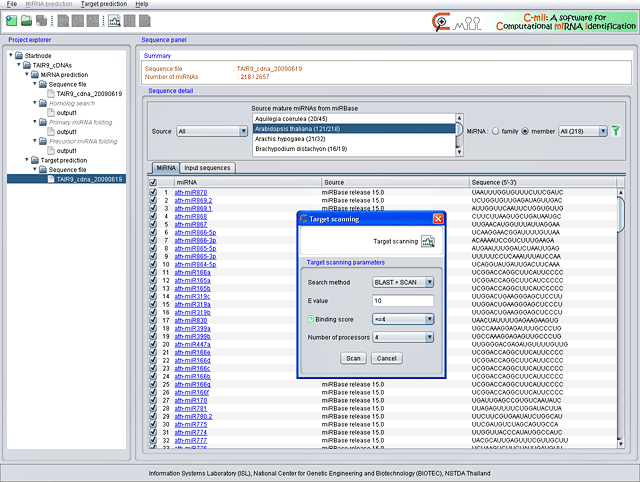This screenshot has width=640, height=482.
Task: Collapse the MiRNA prediction tree node
Action: [x=27, y=74]
